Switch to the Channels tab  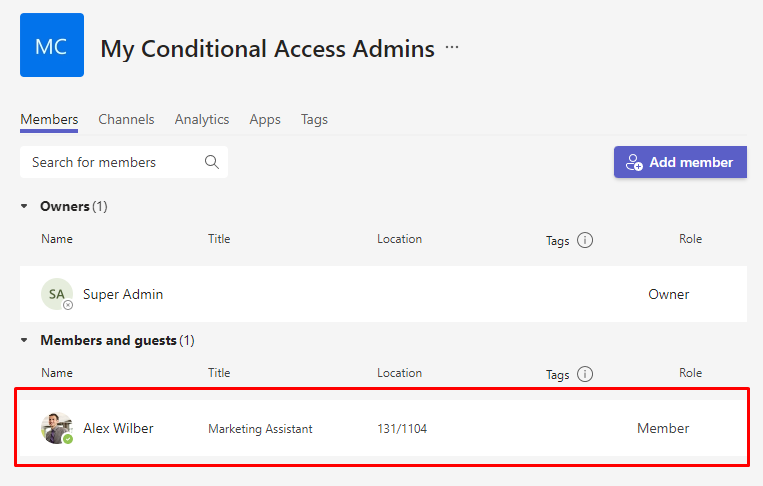[x=126, y=119]
